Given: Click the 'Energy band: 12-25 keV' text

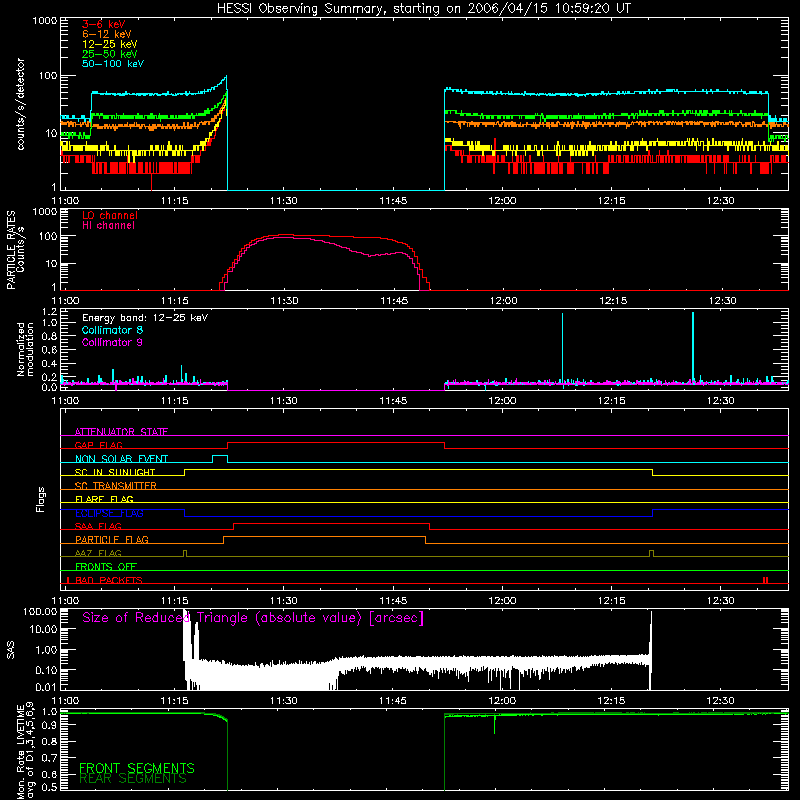Looking at the screenshot, I should tap(145, 318).
